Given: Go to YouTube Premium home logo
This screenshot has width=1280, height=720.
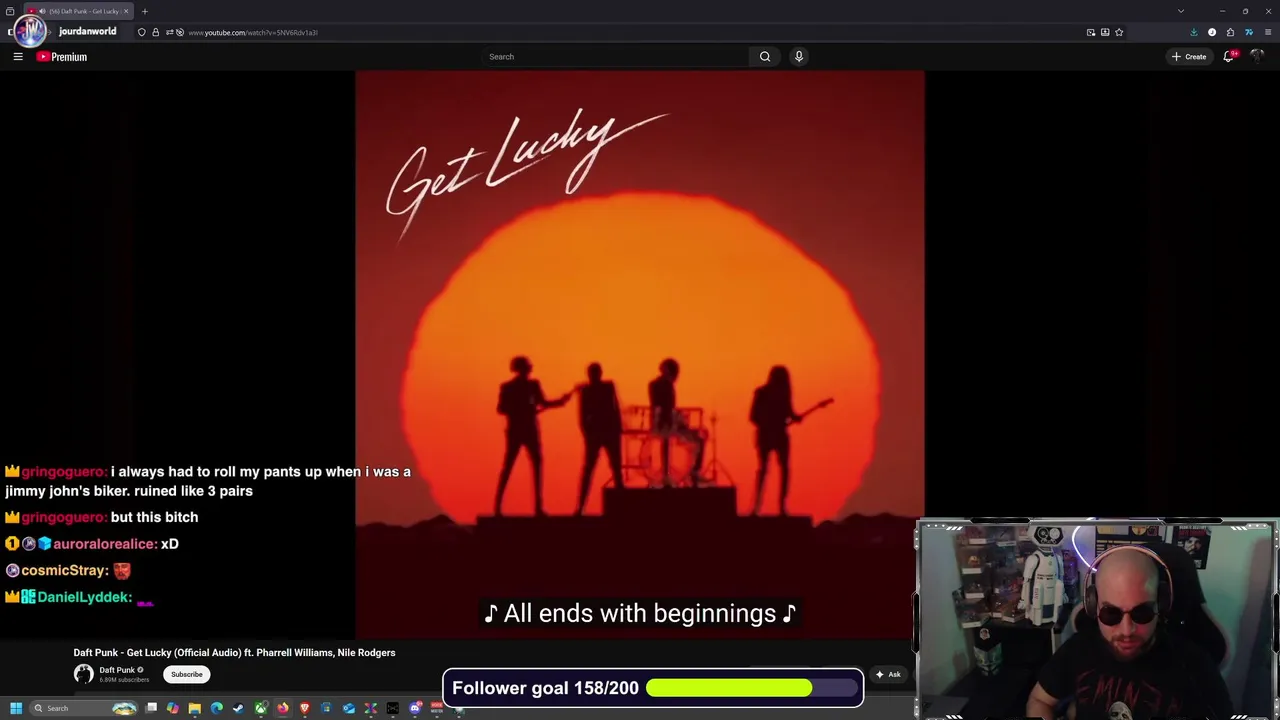Looking at the screenshot, I should click(x=62, y=57).
